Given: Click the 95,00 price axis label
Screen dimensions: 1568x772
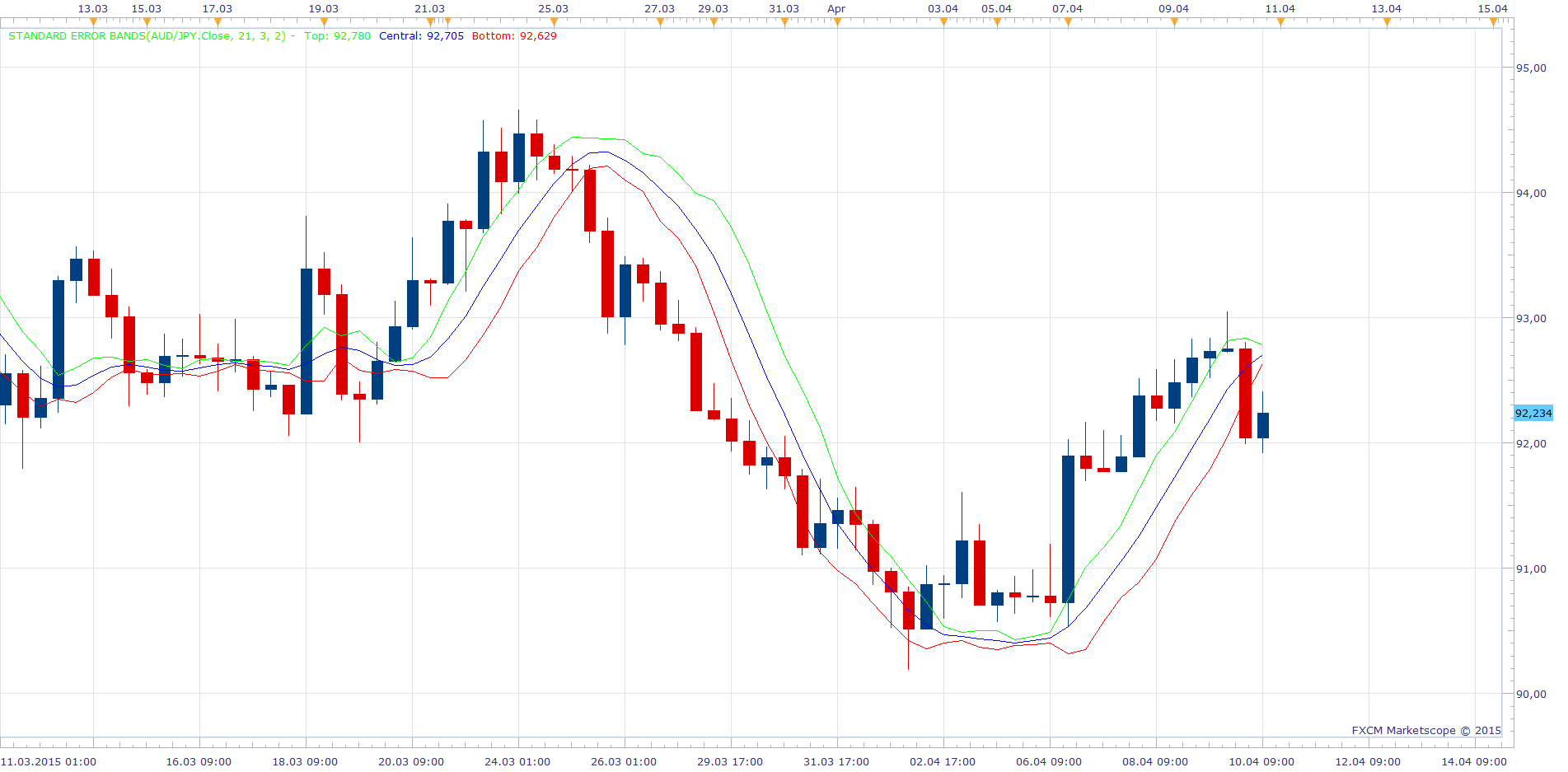Looking at the screenshot, I should [x=1532, y=68].
